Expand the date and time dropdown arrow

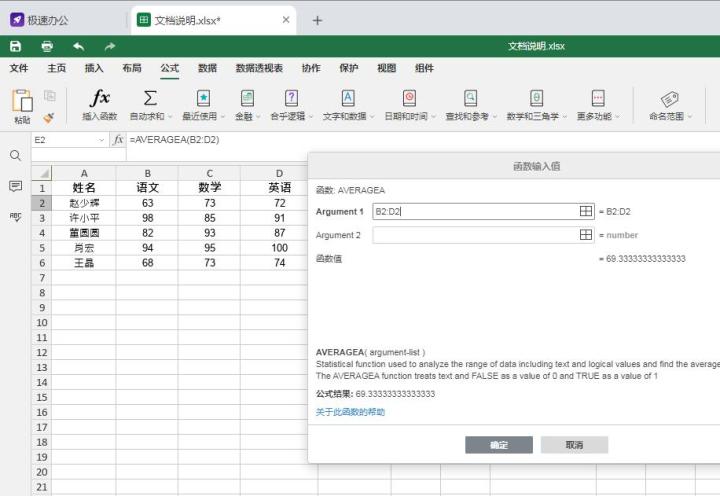433,117
